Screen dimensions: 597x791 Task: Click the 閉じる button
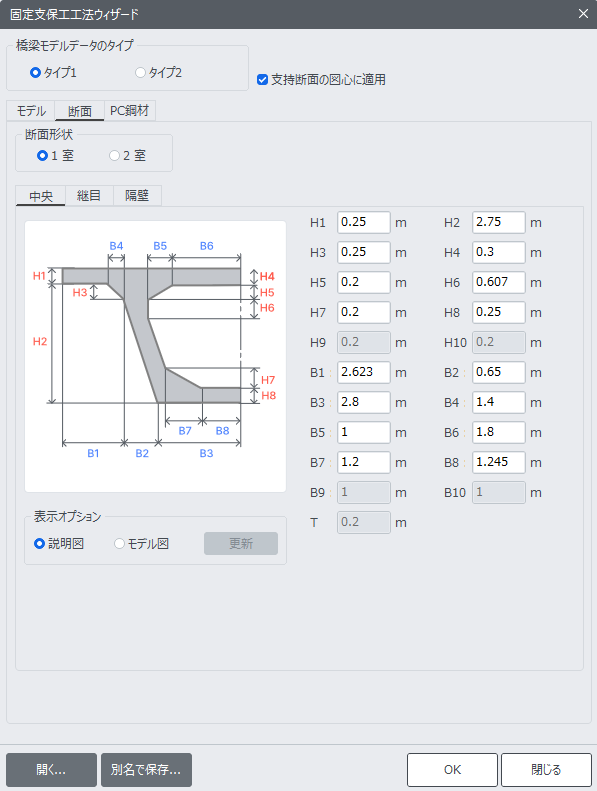point(546,770)
